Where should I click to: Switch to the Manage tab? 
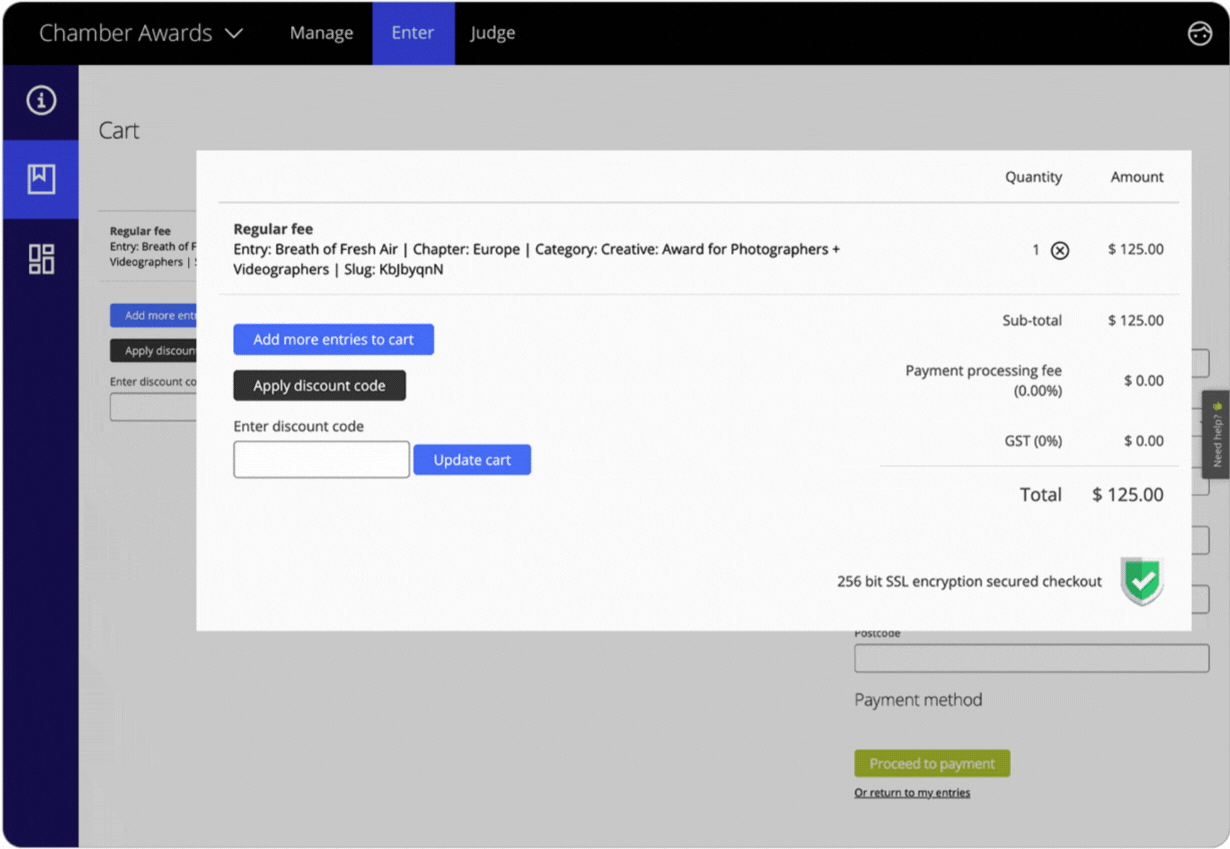coord(321,32)
